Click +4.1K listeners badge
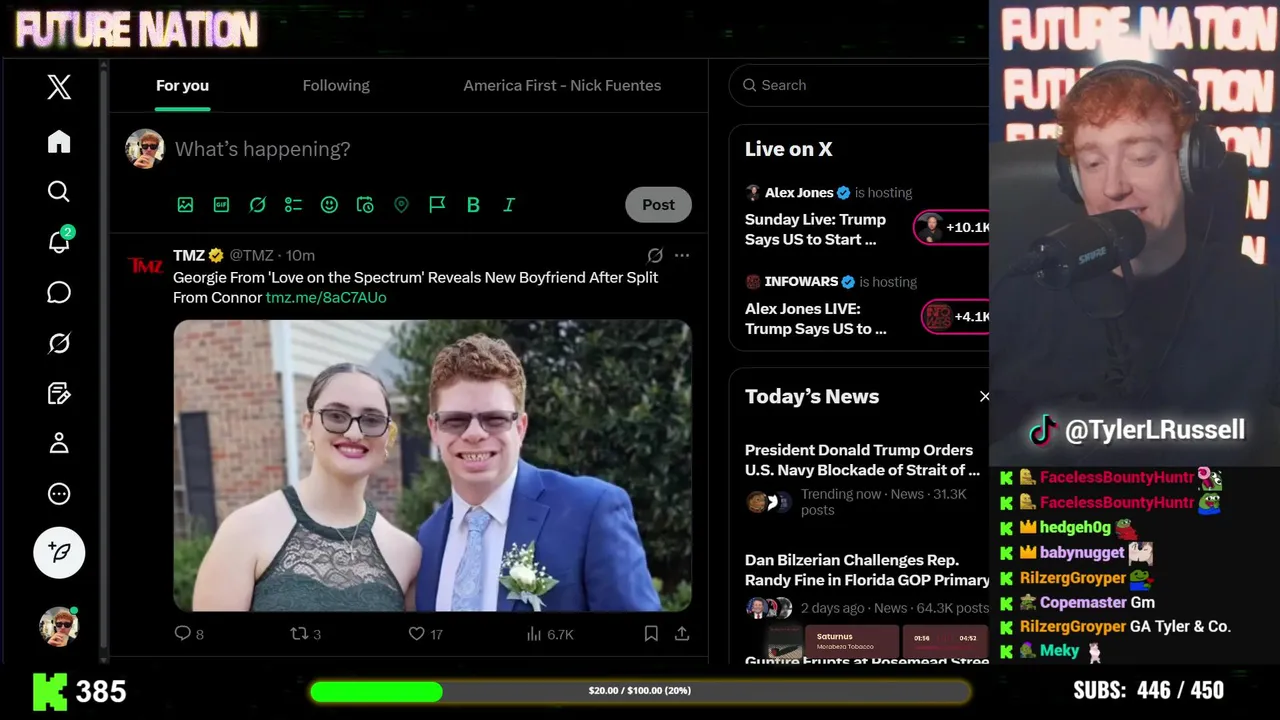Screen dimensions: 1280x720 [x=956, y=317]
